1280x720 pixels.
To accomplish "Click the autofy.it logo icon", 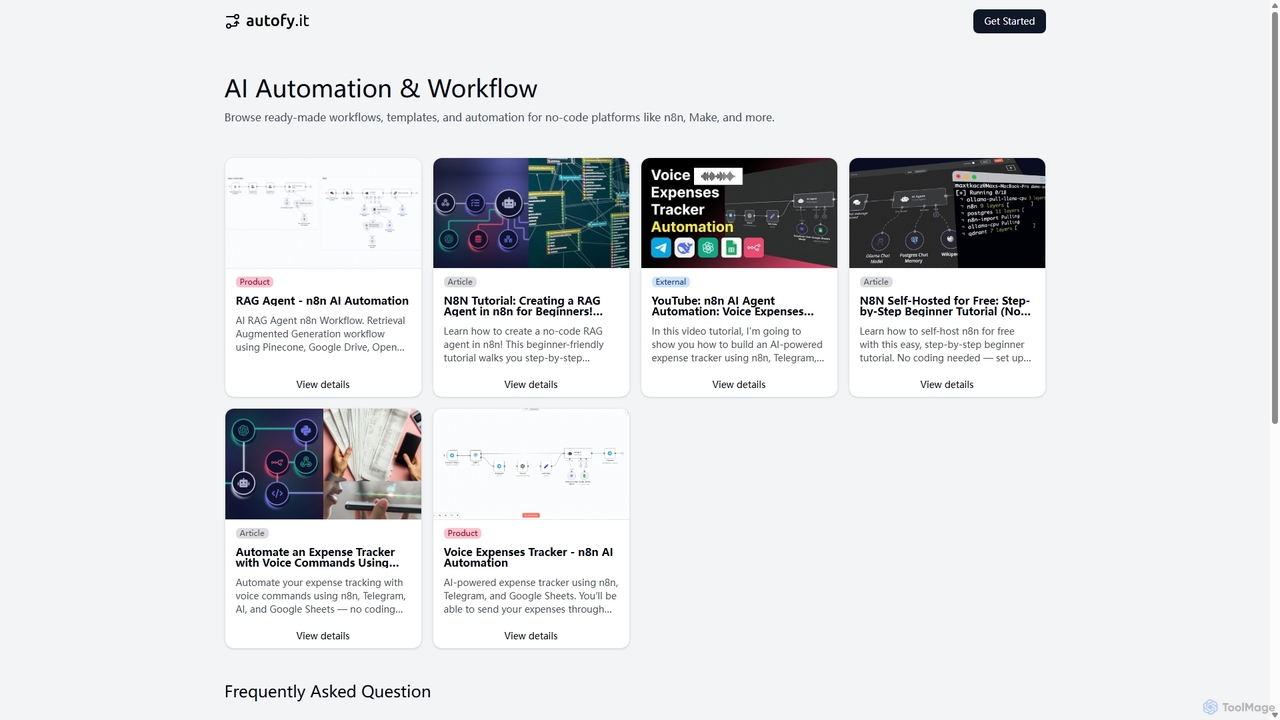I will coord(232,21).
